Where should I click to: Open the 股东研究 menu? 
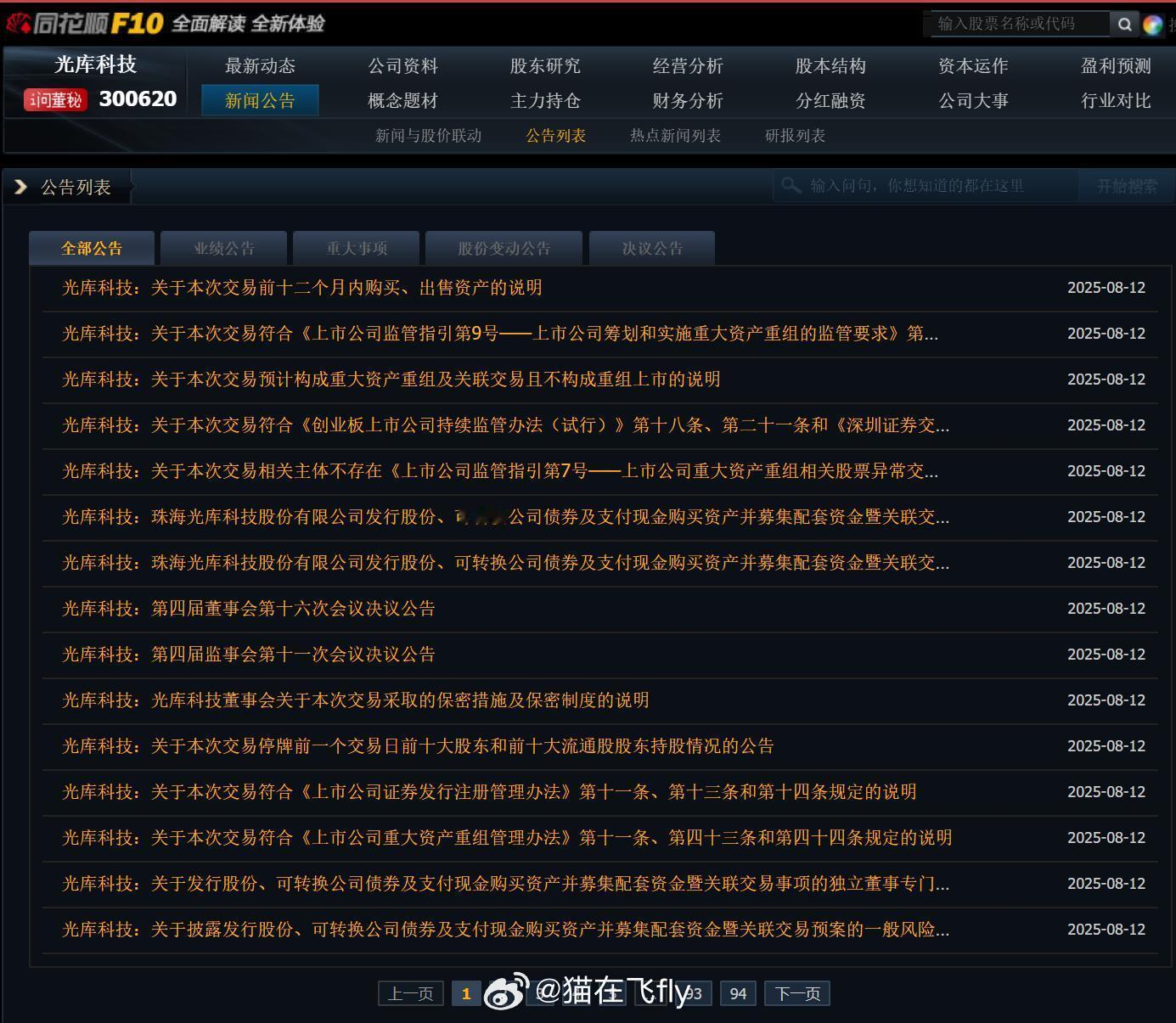click(545, 65)
